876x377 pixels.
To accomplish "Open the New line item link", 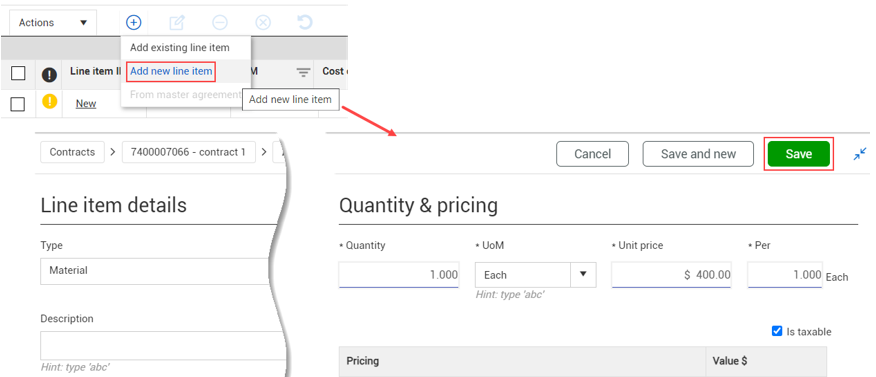I will click(86, 103).
